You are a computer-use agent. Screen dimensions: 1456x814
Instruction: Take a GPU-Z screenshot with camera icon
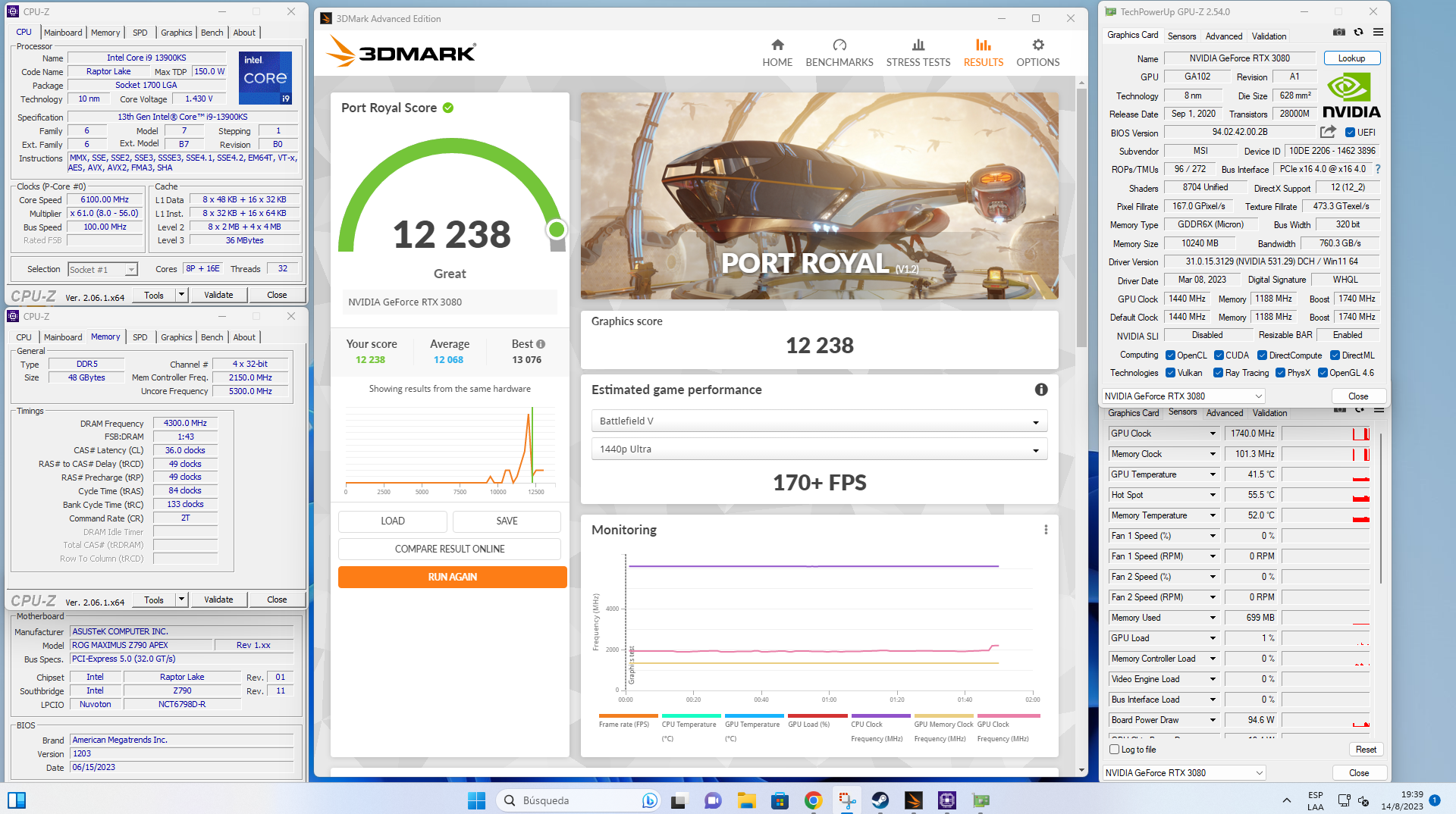coord(1339,33)
